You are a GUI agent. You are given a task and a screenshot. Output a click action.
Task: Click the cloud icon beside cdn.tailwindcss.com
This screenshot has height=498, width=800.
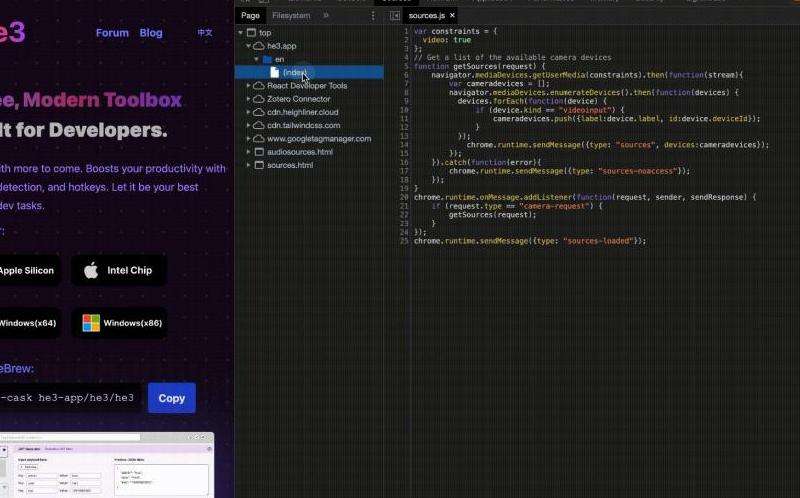point(259,126)
